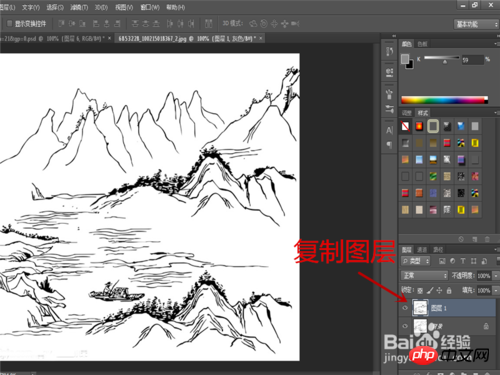Image resolution: width=500 pixels, height=375 pixels.
Task: Click the K percentage value field
Action: [x=472, y=60]
